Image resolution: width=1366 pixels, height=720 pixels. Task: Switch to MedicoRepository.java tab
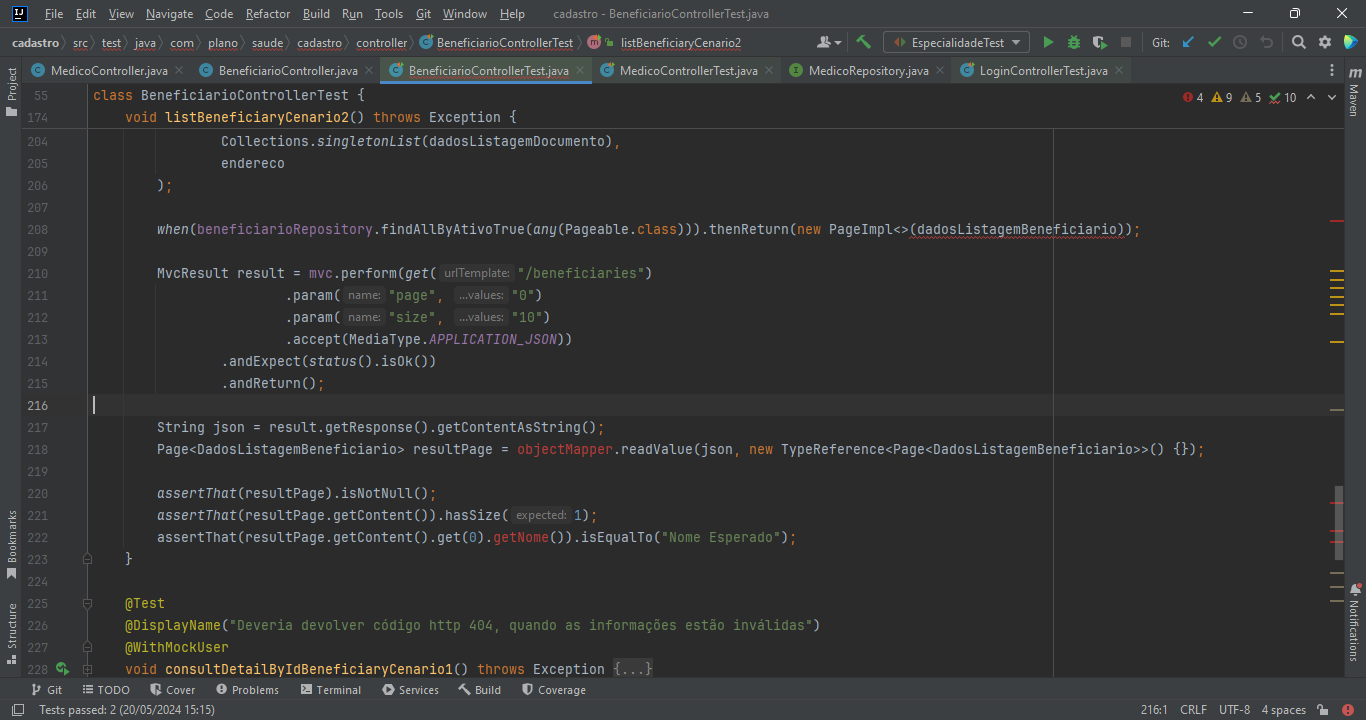coord(868,71)
